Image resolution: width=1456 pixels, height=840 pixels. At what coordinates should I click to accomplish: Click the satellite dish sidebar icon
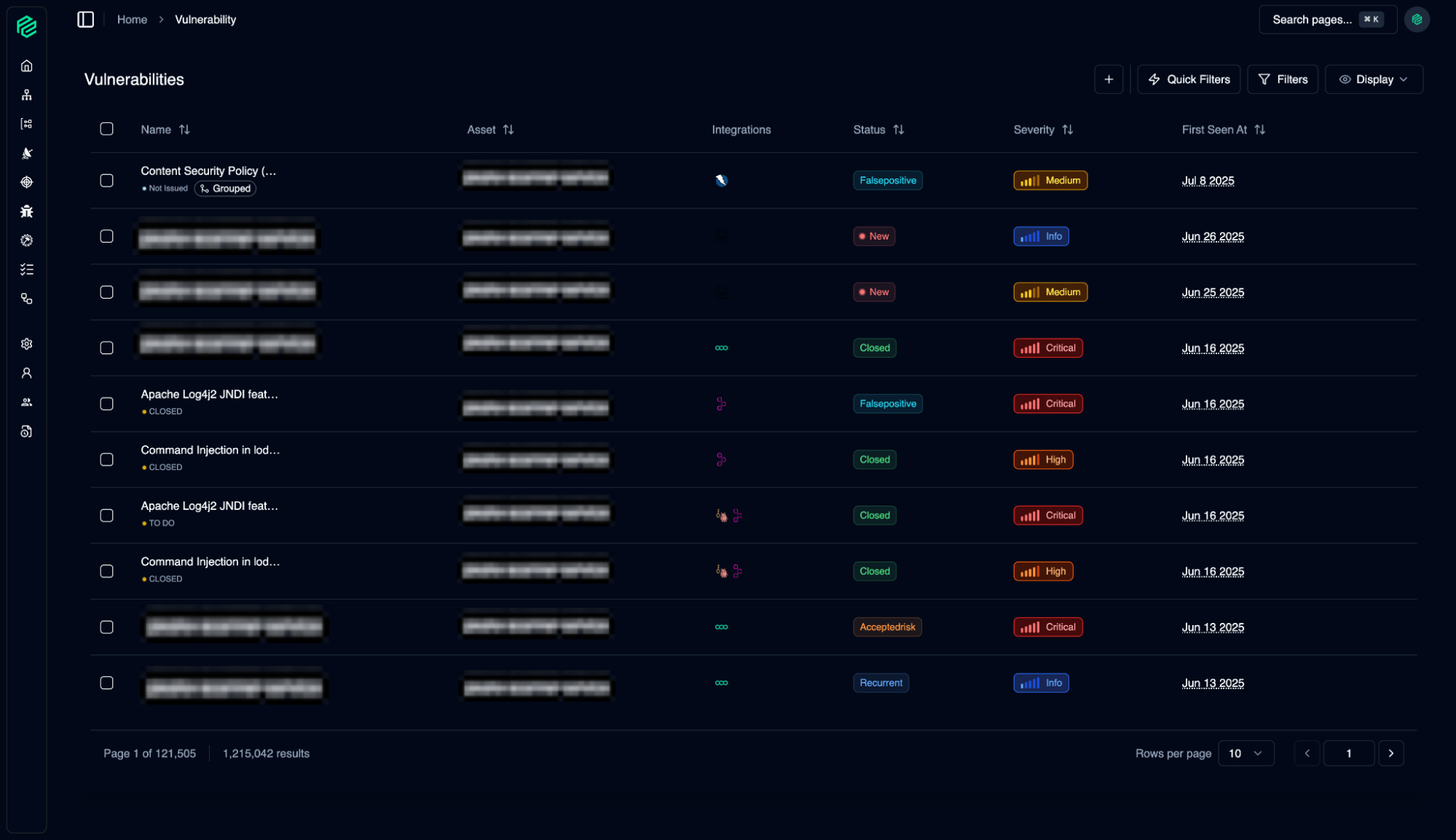27,153
